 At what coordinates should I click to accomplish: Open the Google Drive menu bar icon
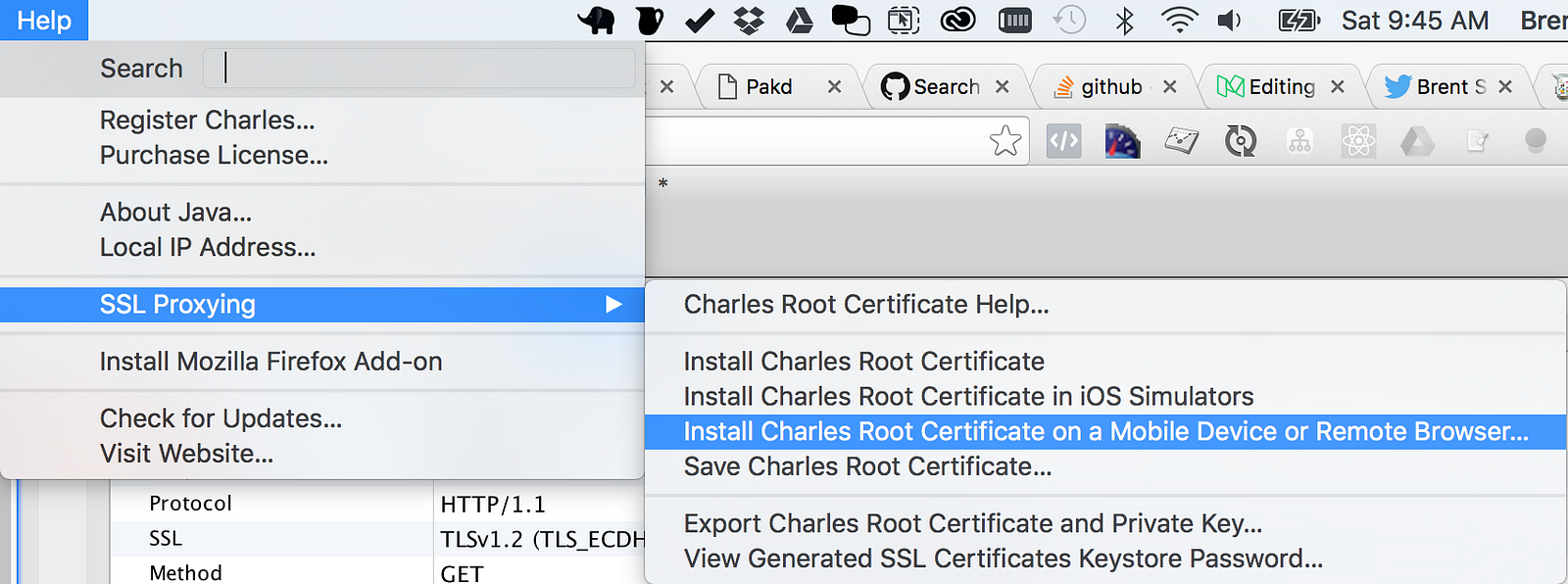(800, 21)
